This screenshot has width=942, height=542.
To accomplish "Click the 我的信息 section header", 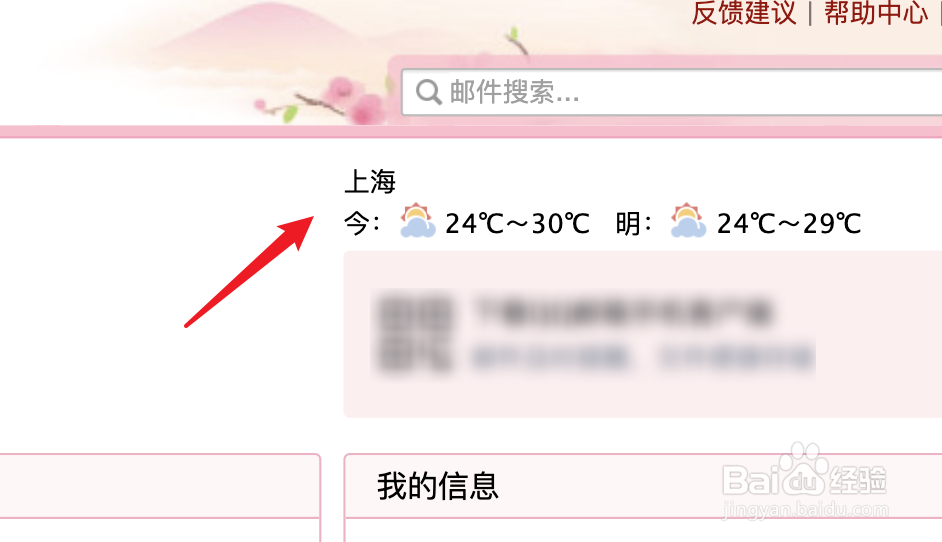I will 438,486.
